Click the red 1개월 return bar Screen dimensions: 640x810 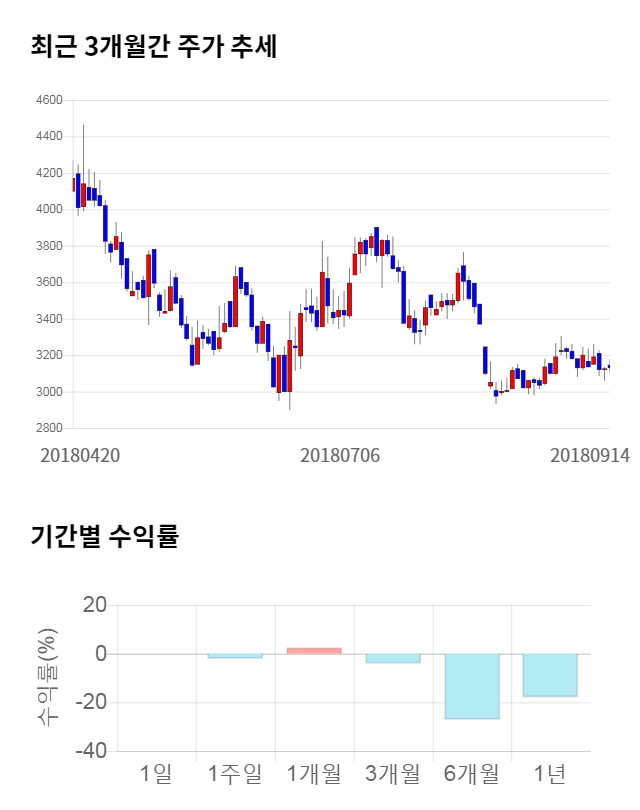[x=314, y=650]
